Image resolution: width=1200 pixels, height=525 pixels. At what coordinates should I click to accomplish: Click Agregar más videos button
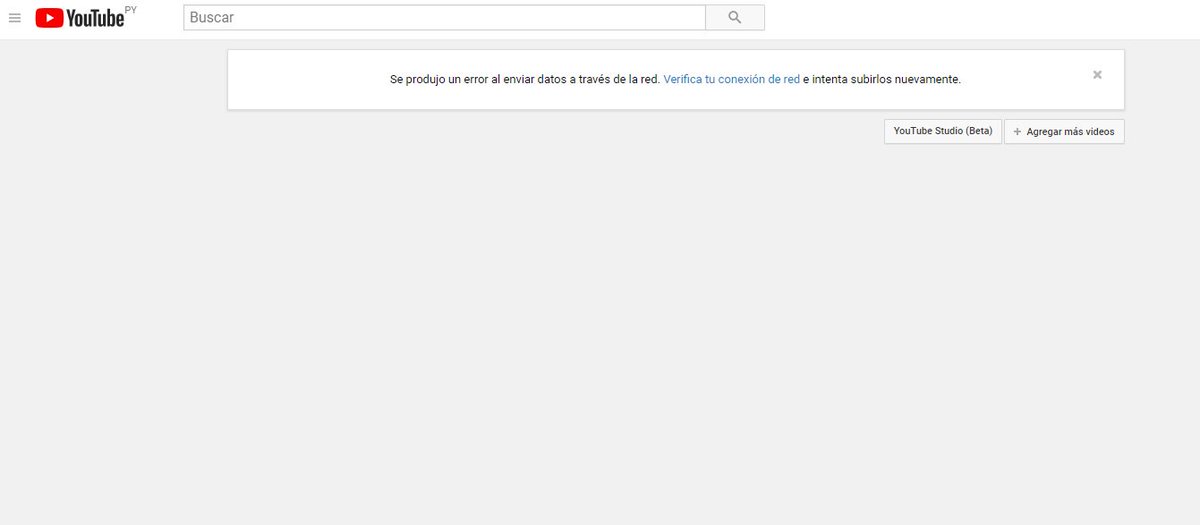point(1064,131)
